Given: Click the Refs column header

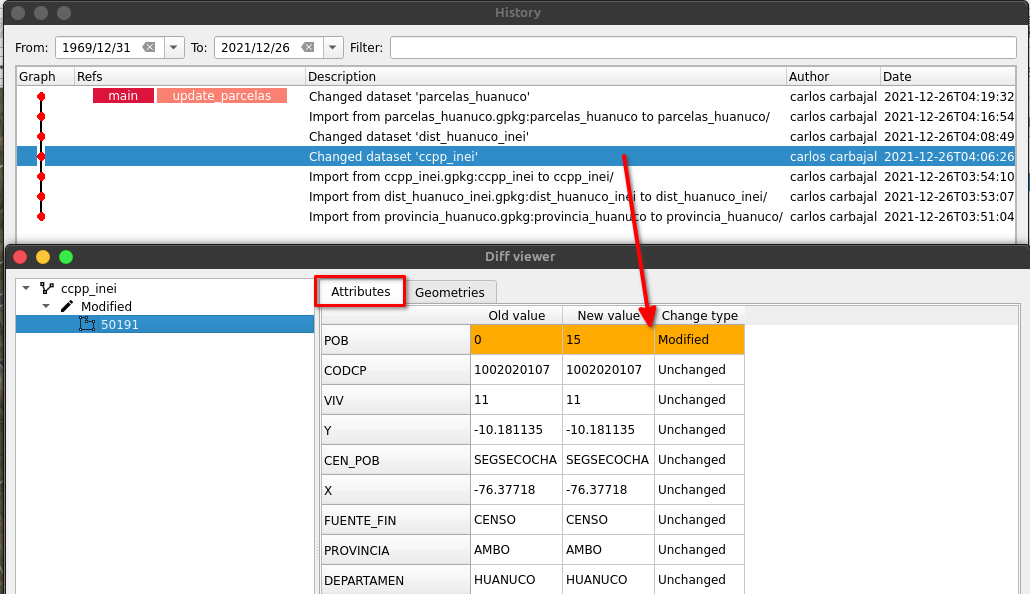Looking at the screenshot, I should coord(189,76).
